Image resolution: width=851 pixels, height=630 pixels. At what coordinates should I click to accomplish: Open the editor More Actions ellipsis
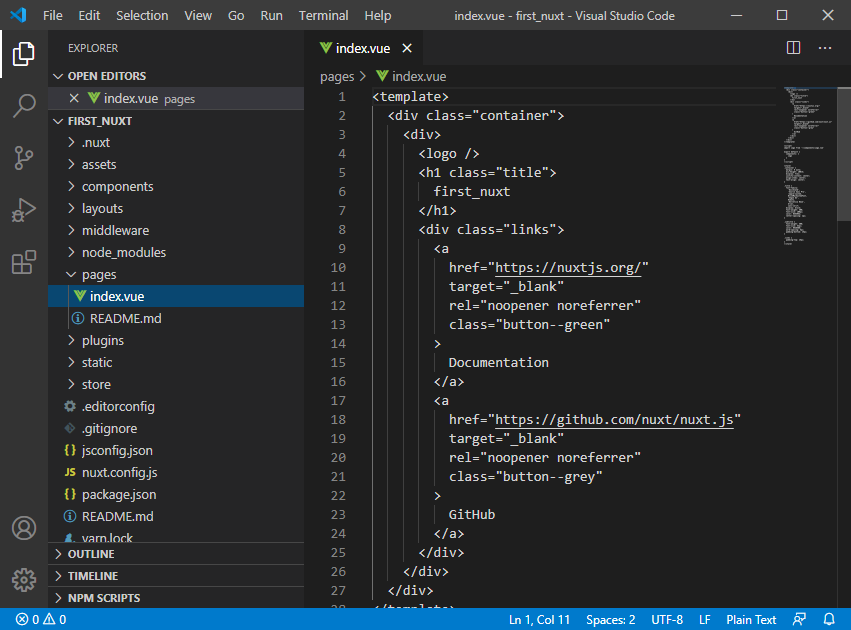point(825,48)
